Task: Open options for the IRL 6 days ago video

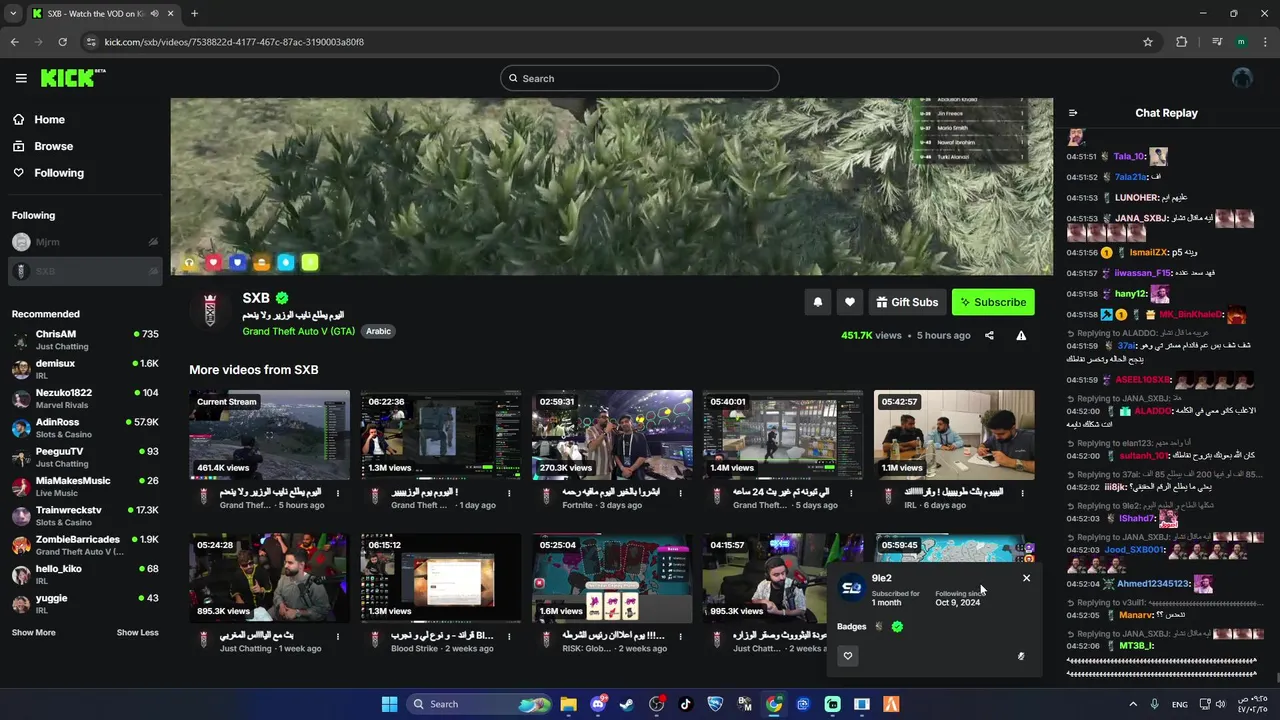Action: click(x=1022, y=493)
